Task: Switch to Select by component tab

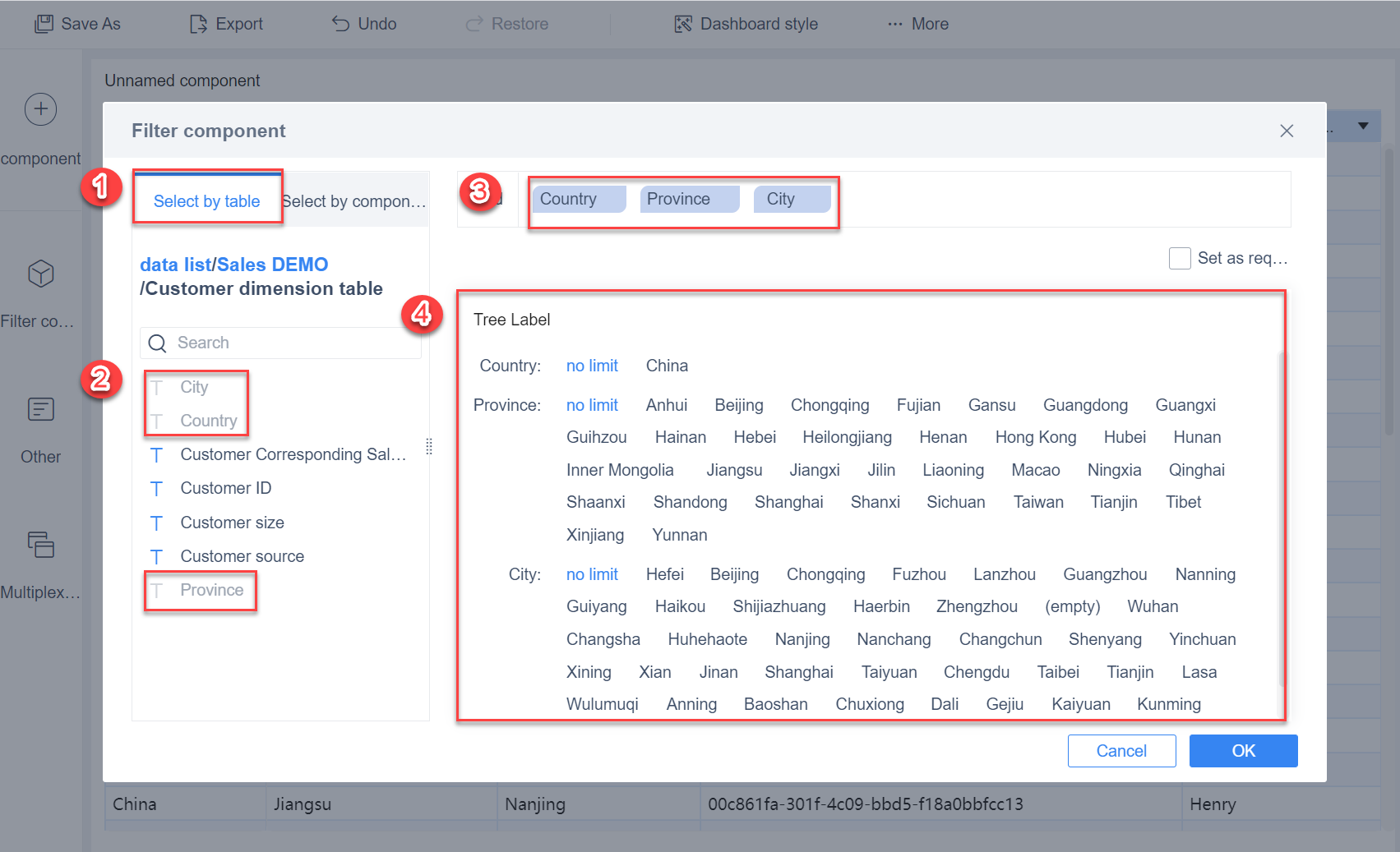Action: [x=354, y=201]
